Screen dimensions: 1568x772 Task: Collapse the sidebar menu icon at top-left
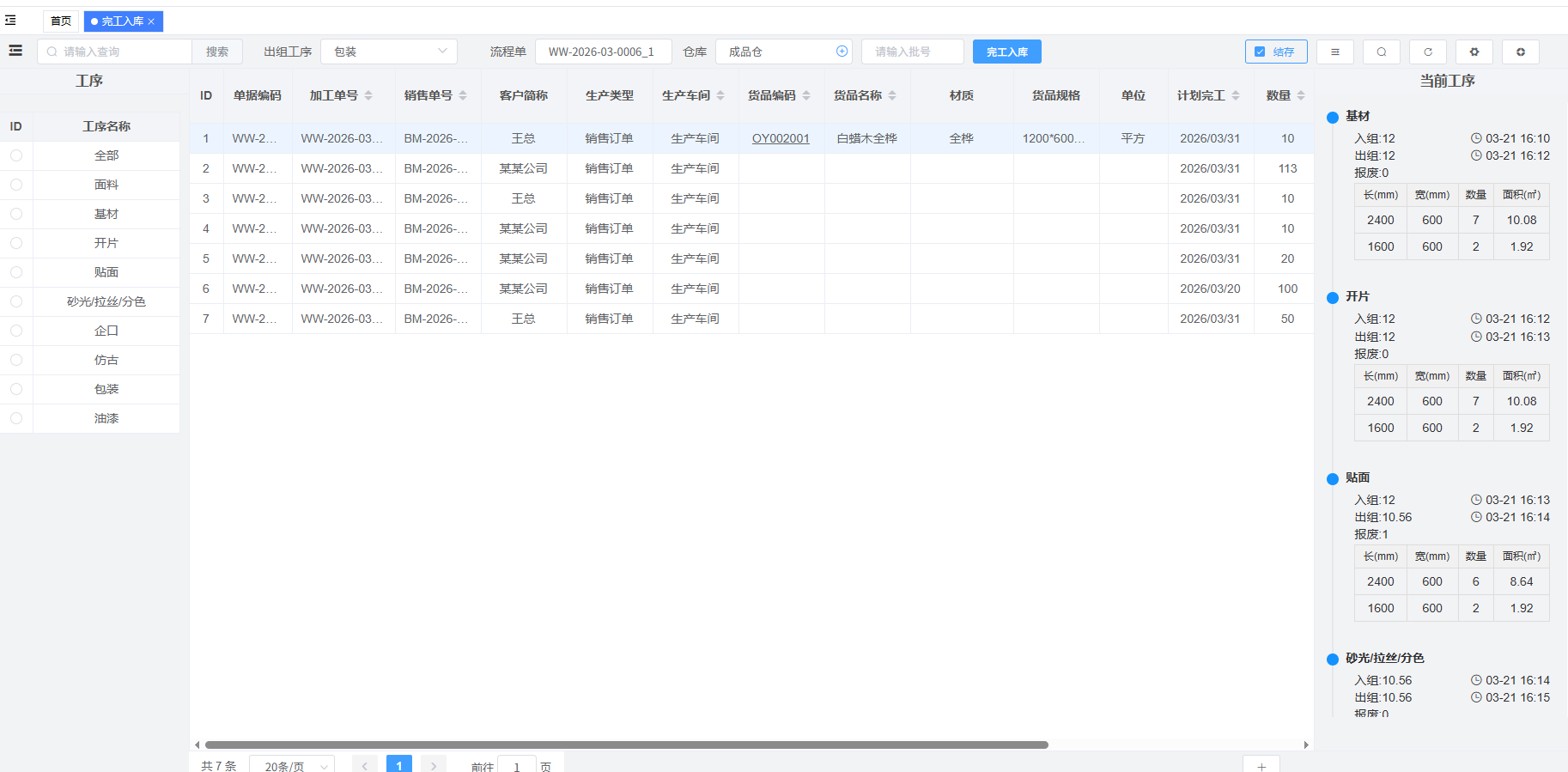click(x=10, y=21)
